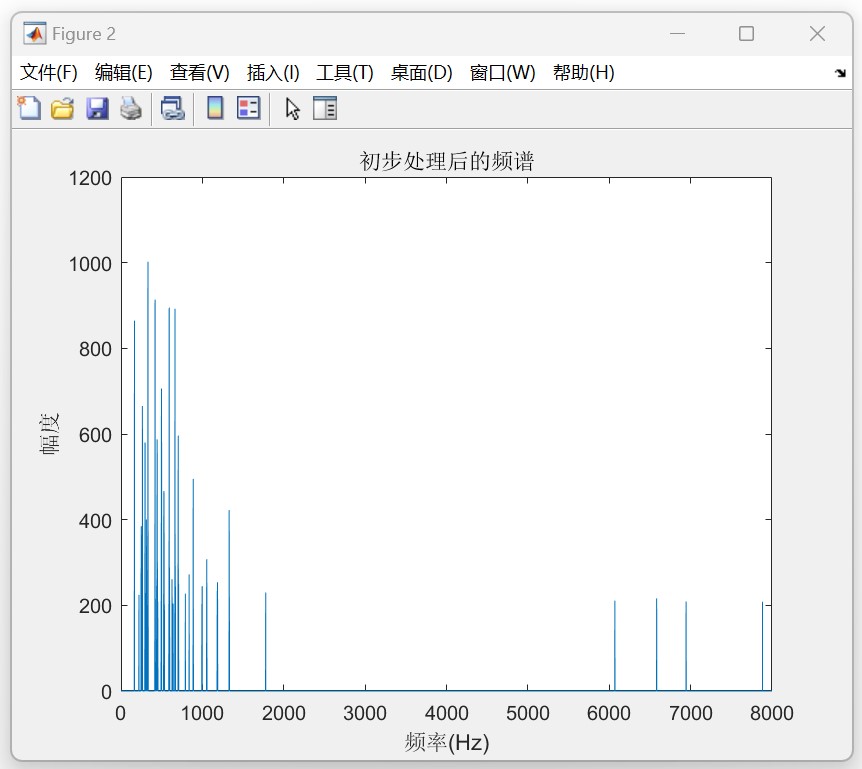
Task: Open the 帮助(H) menu
Action: (x=584, y=73)
